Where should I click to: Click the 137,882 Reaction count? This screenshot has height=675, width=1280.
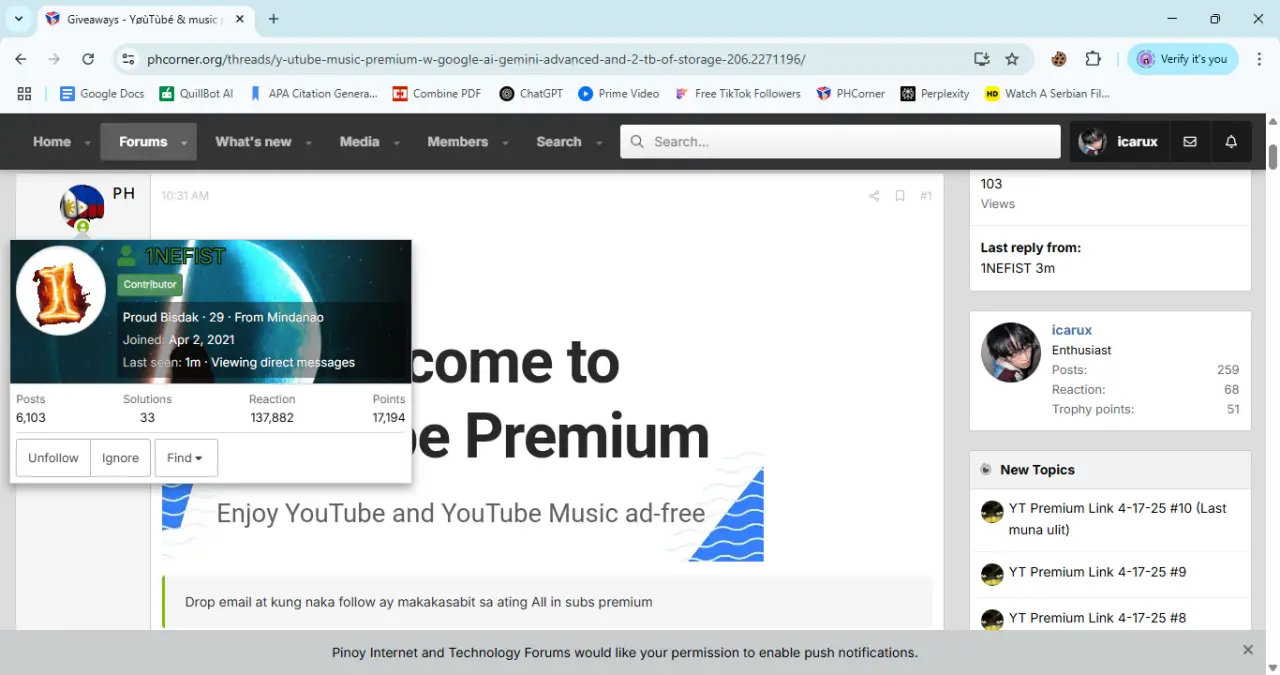271,418
